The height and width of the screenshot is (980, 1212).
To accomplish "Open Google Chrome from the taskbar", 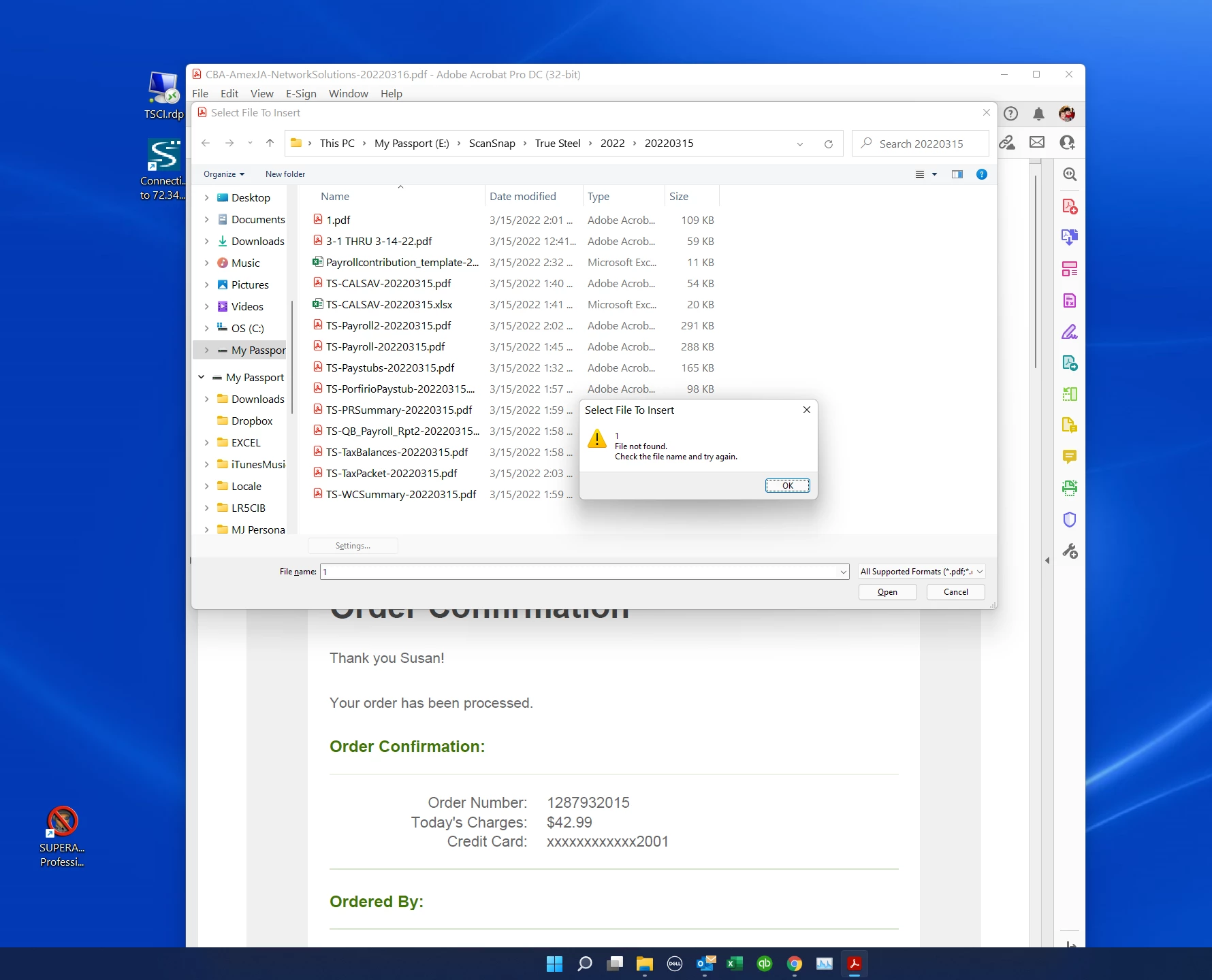I will pos(795,964).
